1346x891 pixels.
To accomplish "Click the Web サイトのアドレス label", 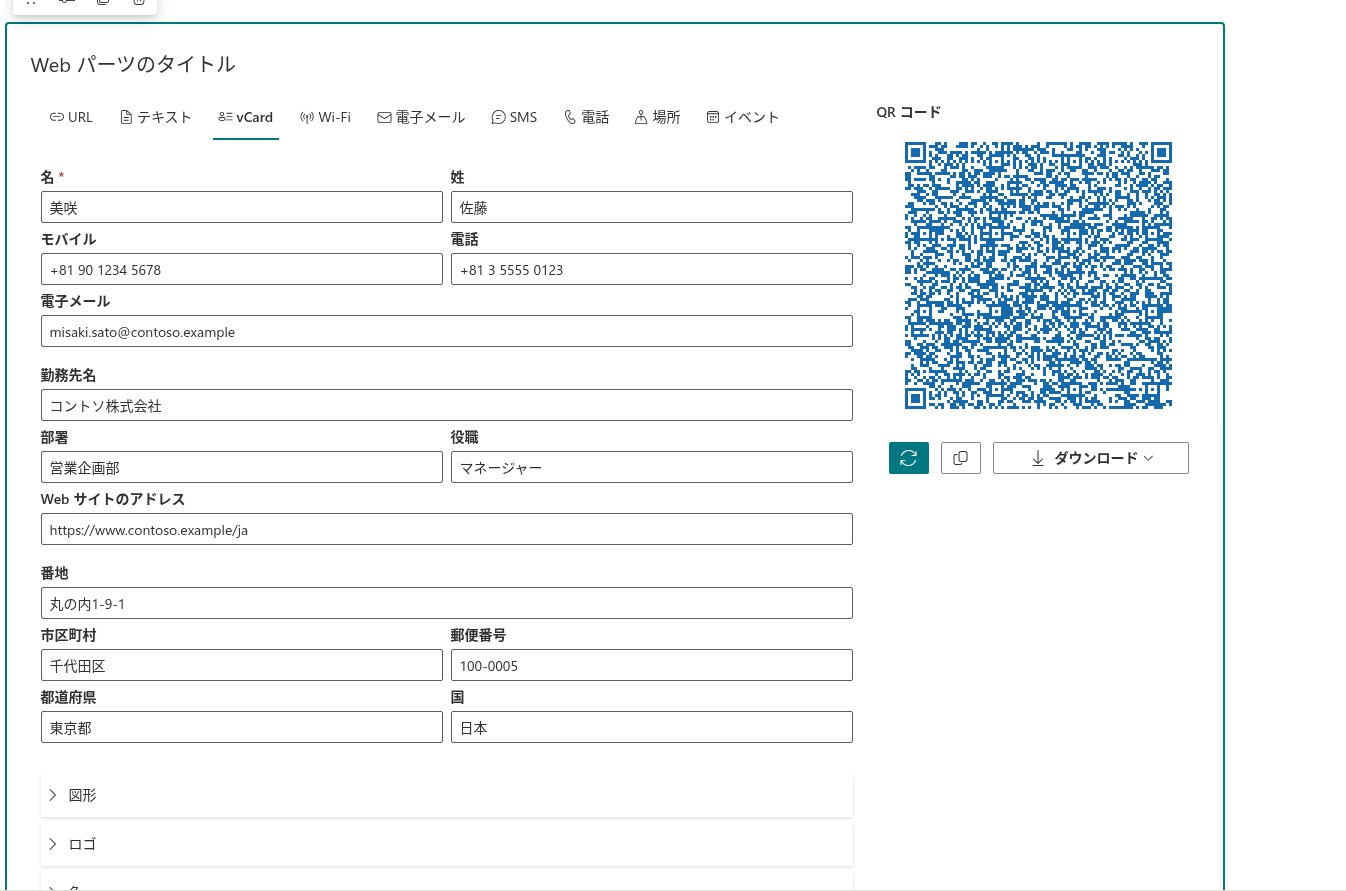I will pyautogui.click(x=113, y=499).
